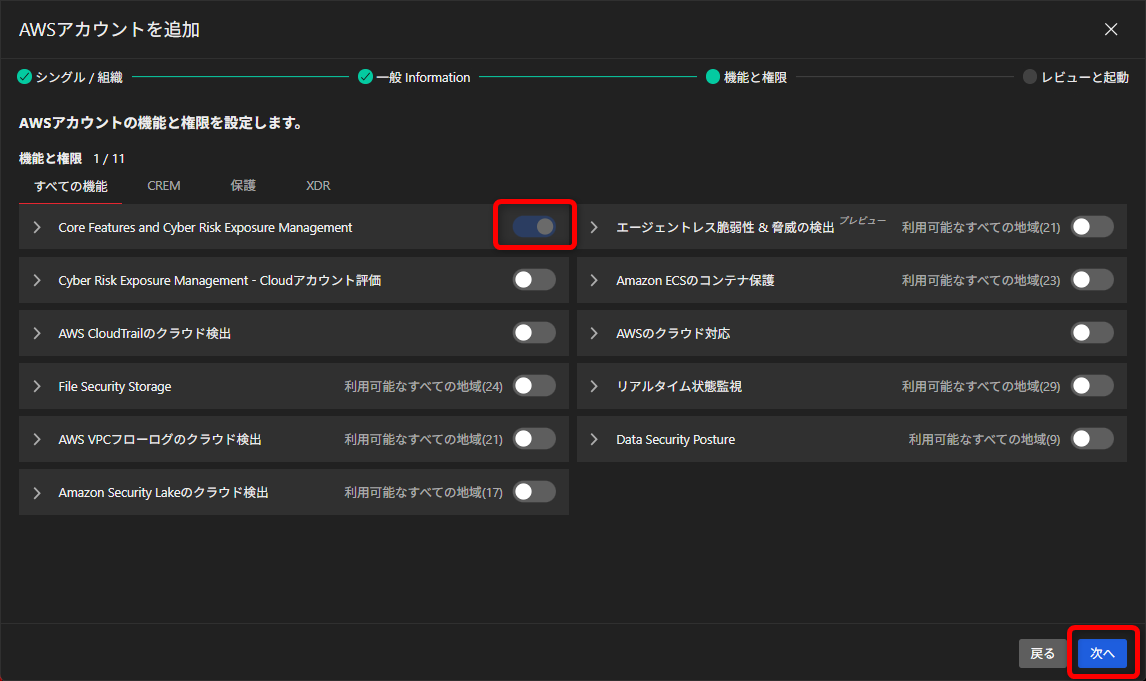Enable Cyber Risk Exposure Management Cloudアカウント評価 switch

pos(534,280)
